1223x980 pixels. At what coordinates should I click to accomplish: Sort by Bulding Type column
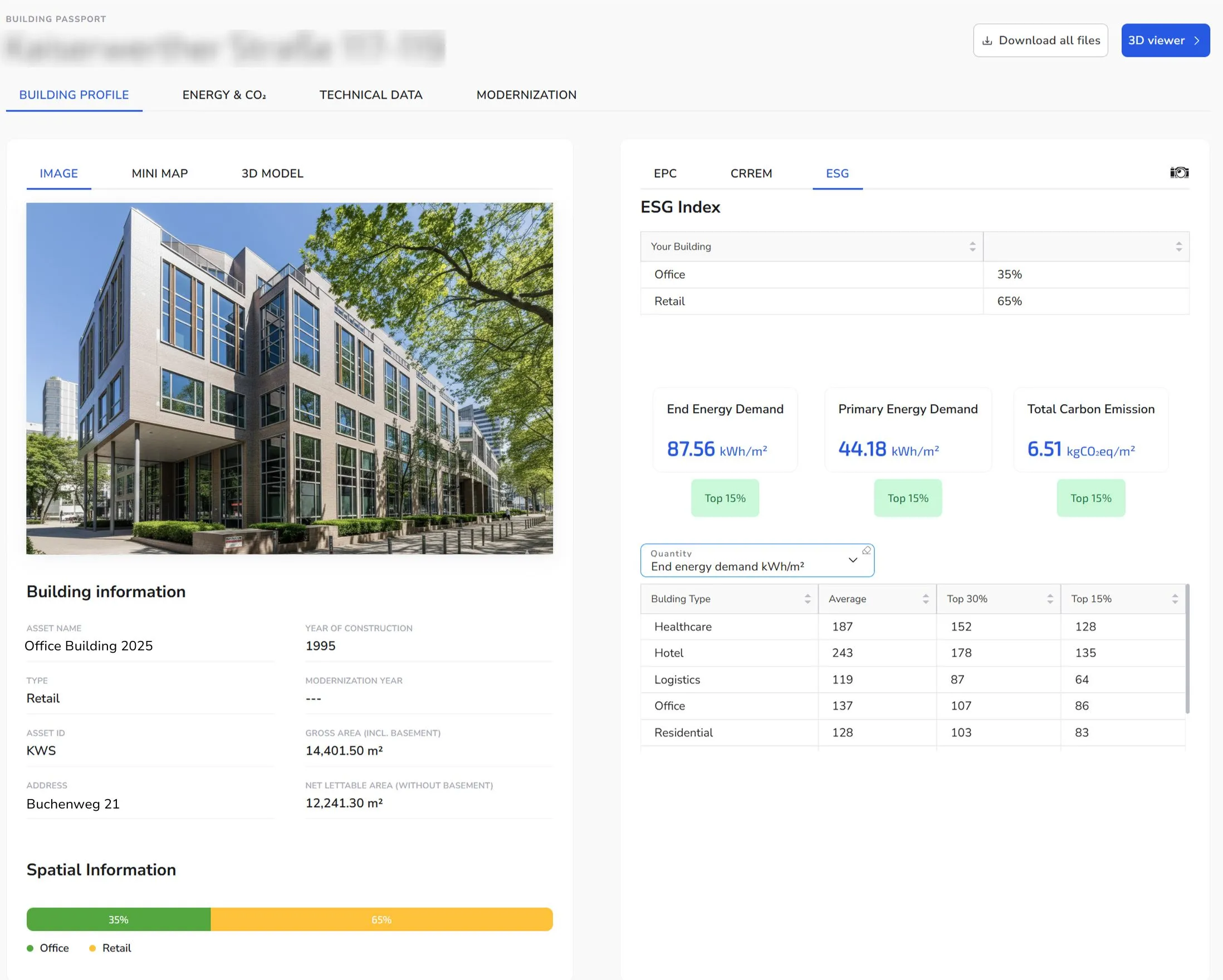coord(807,599)
